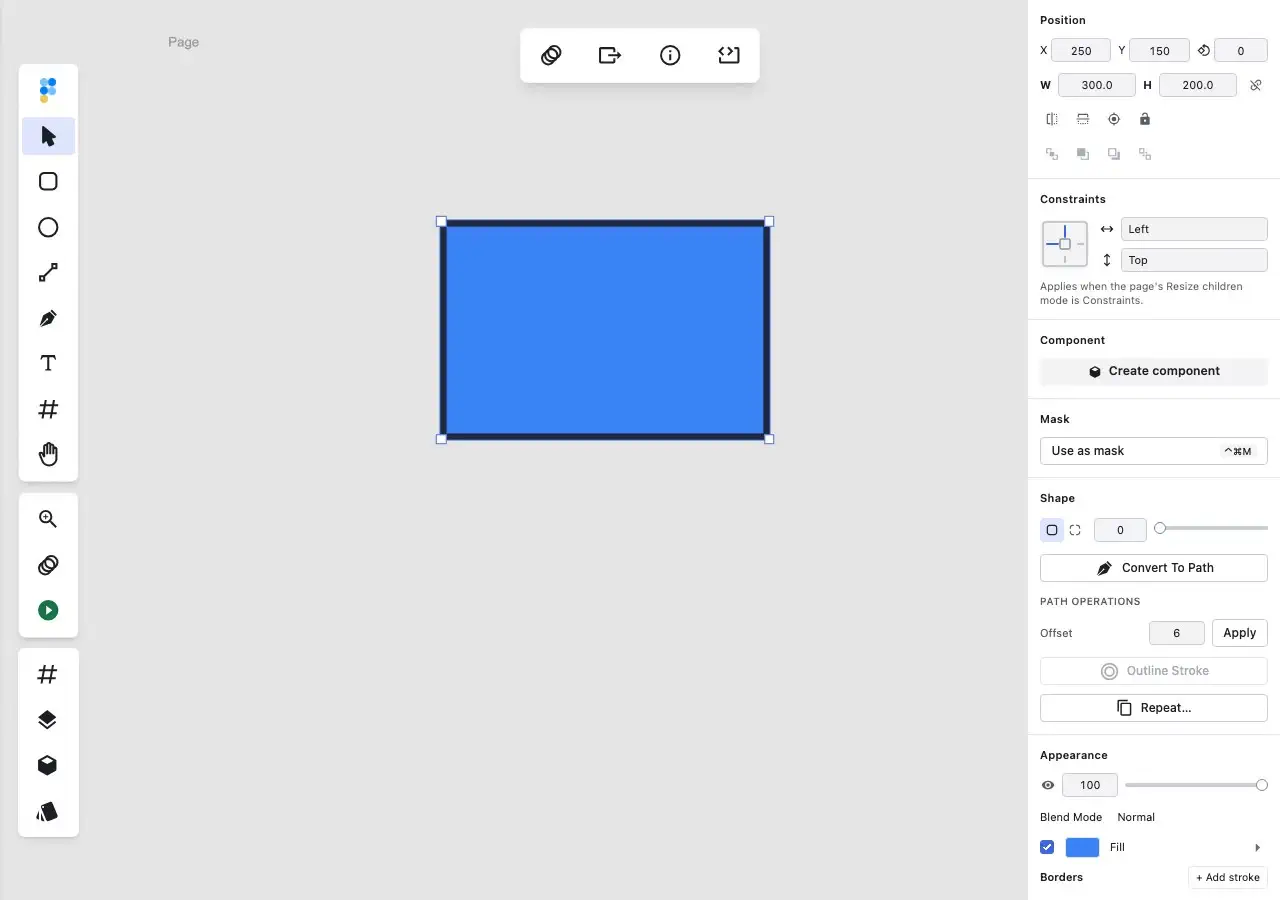
Task: Click the export arrow icon in top toolbar
Action: pos(610,55)
